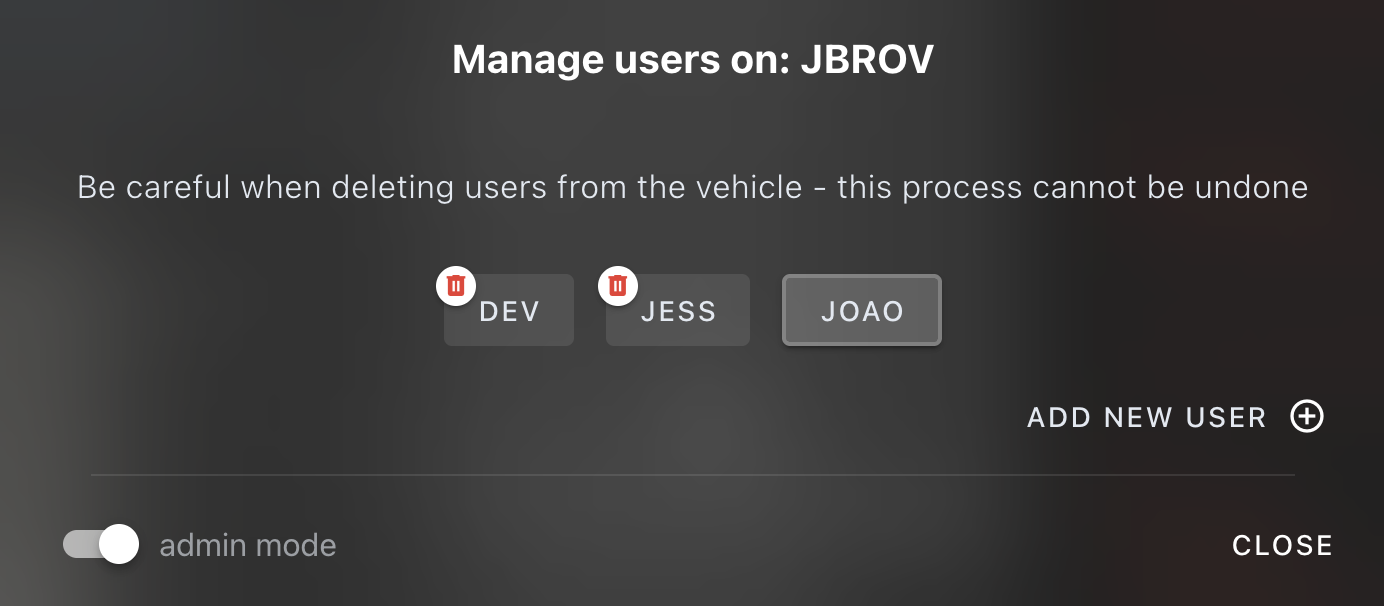Click the admin mode label text
1384x606 pixels.
tap(247, 545)
